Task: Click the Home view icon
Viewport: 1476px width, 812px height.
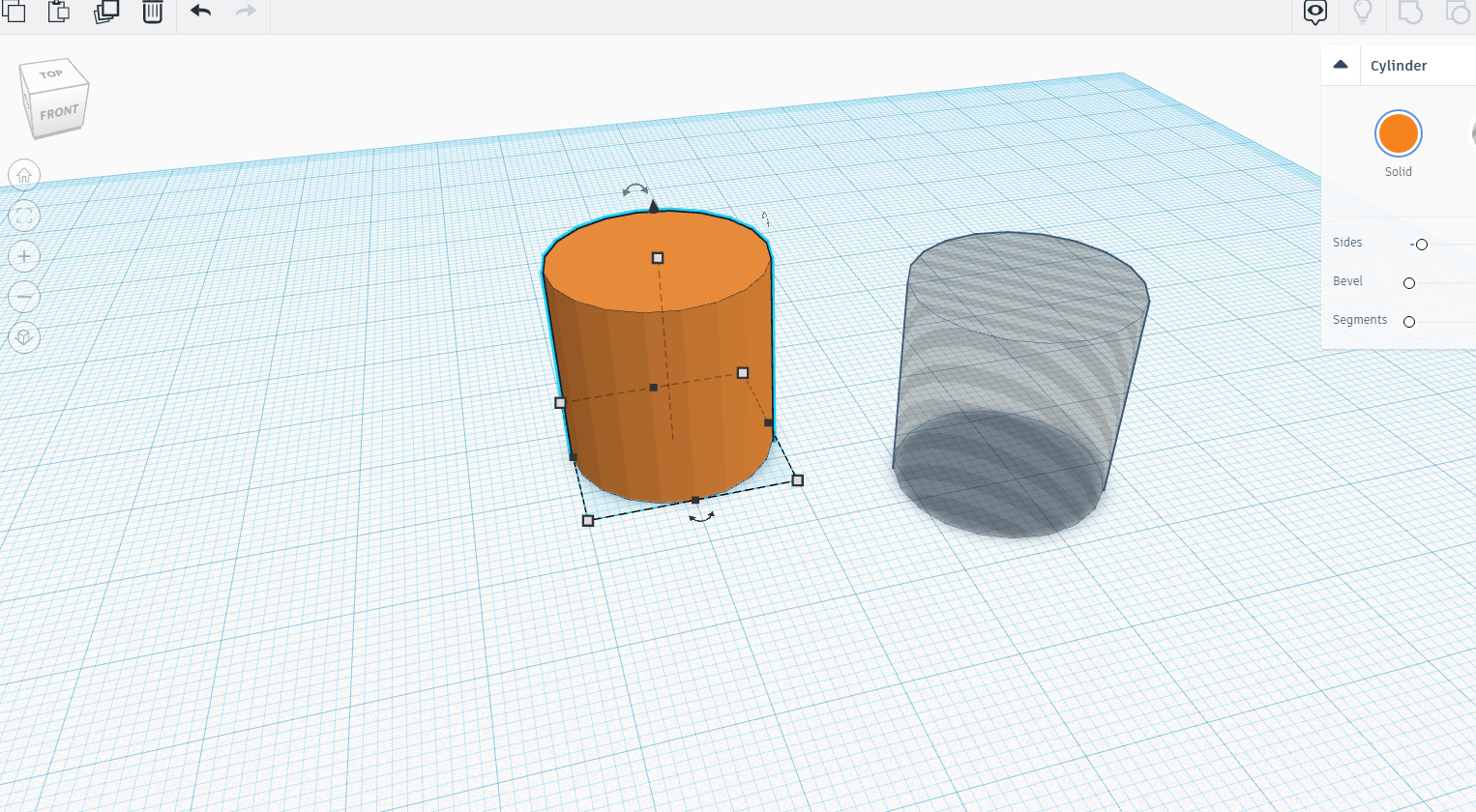Action: (23, 175)
